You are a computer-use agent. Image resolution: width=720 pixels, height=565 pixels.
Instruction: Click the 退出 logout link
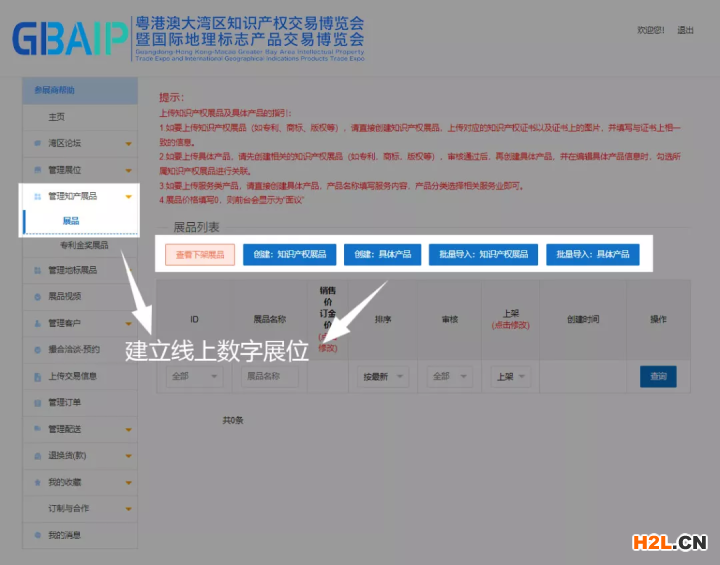[686, 30]
